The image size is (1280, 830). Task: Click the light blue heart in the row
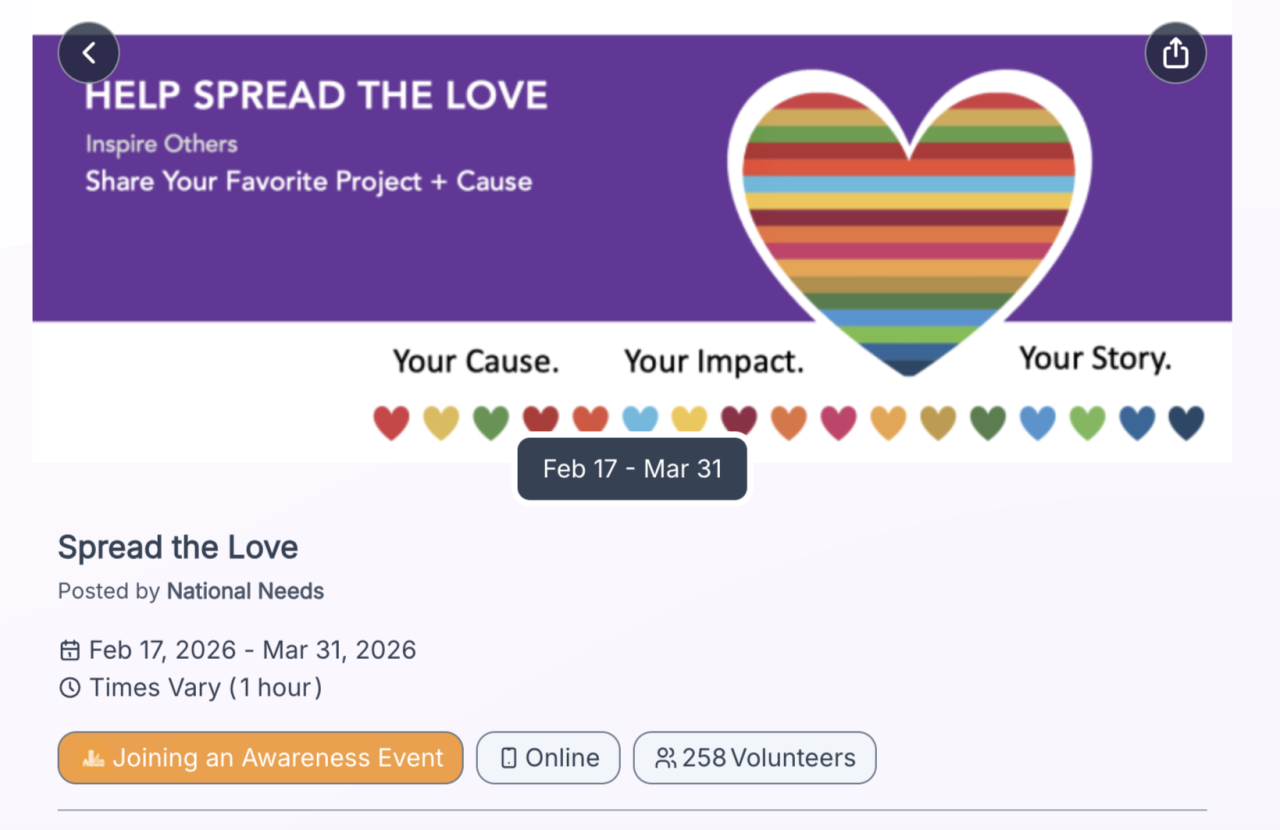tap(640, 420)
